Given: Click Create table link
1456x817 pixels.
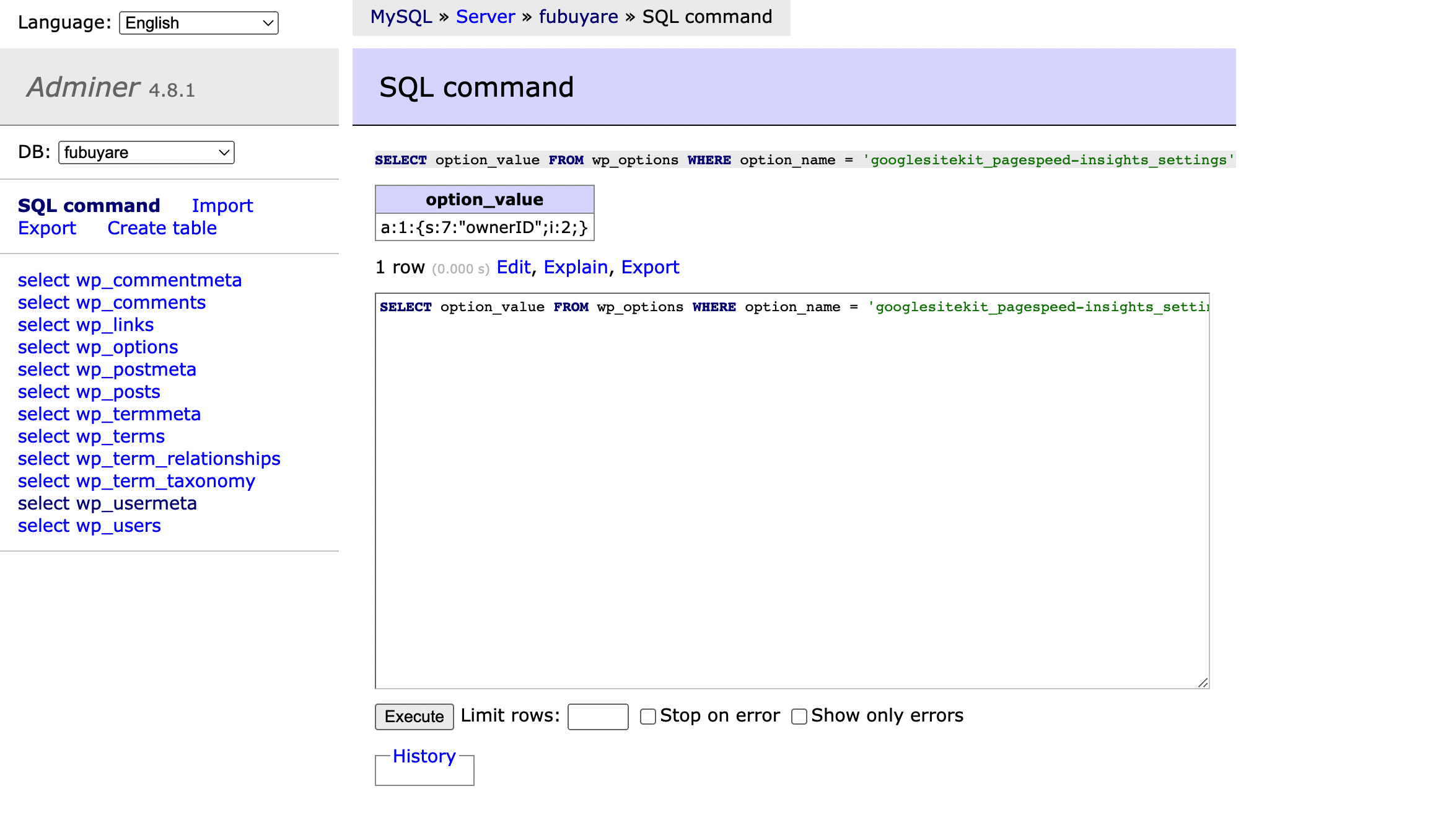Looking at the screenshot, I should 162,228.
